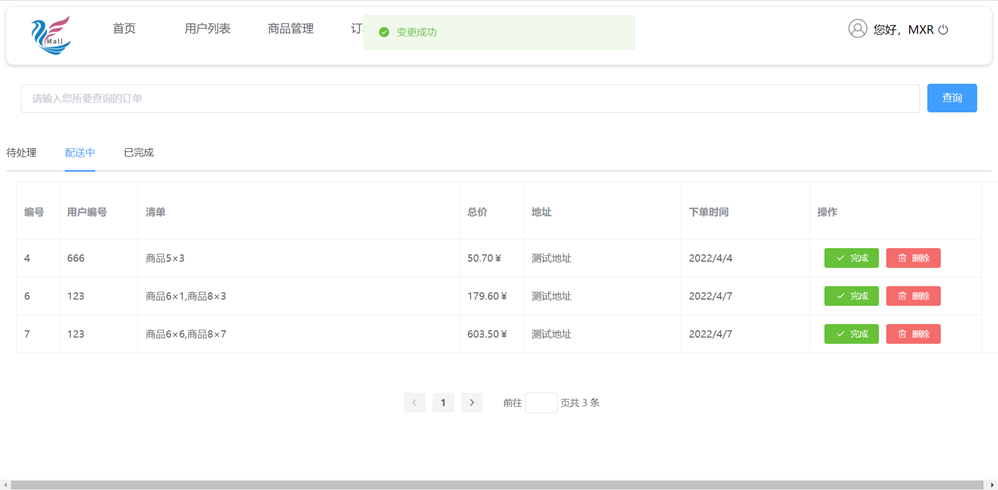Click the page jump input box

(x=541, y=403)
